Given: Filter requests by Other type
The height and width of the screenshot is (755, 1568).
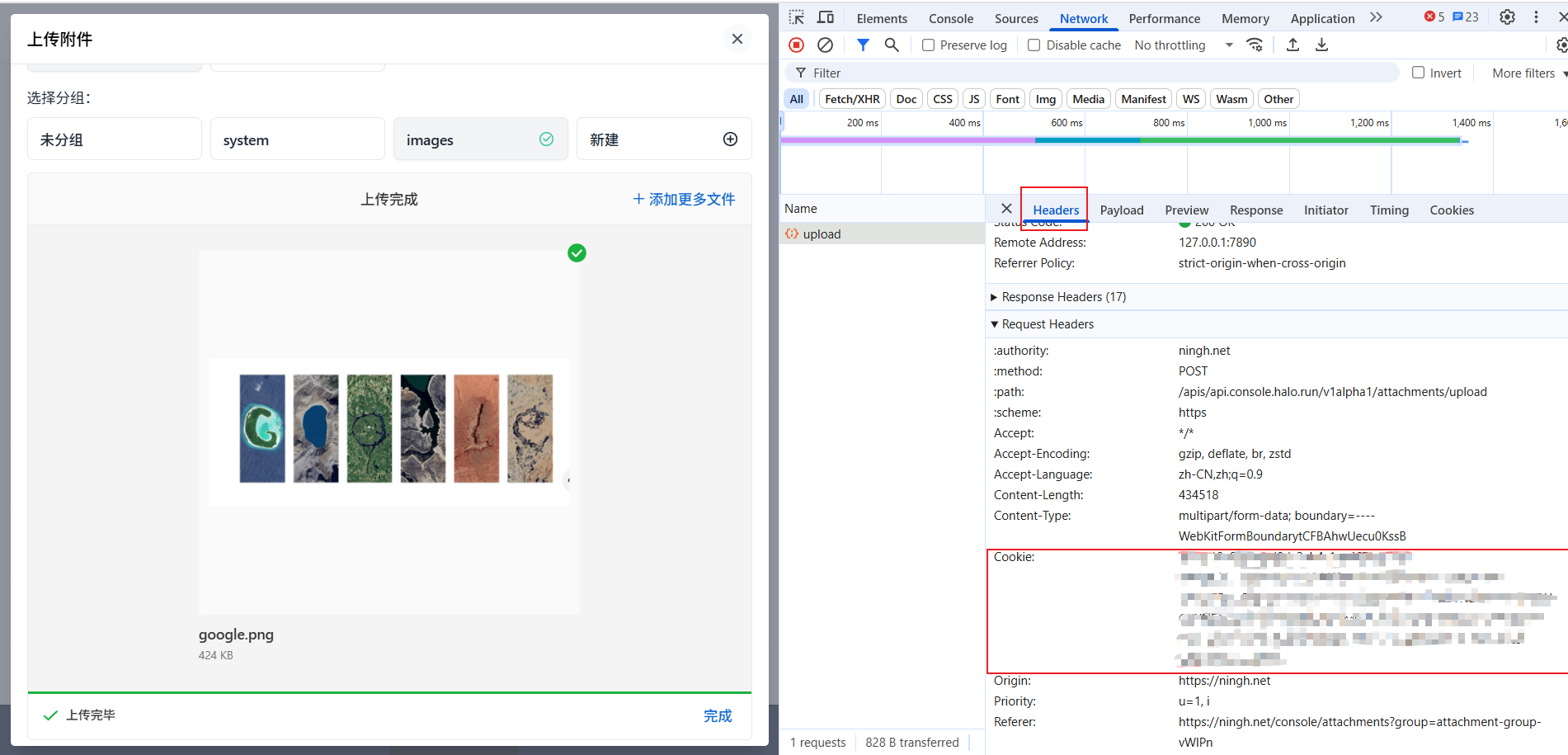Looking at the screenshot, I should tap(1278, 99).
